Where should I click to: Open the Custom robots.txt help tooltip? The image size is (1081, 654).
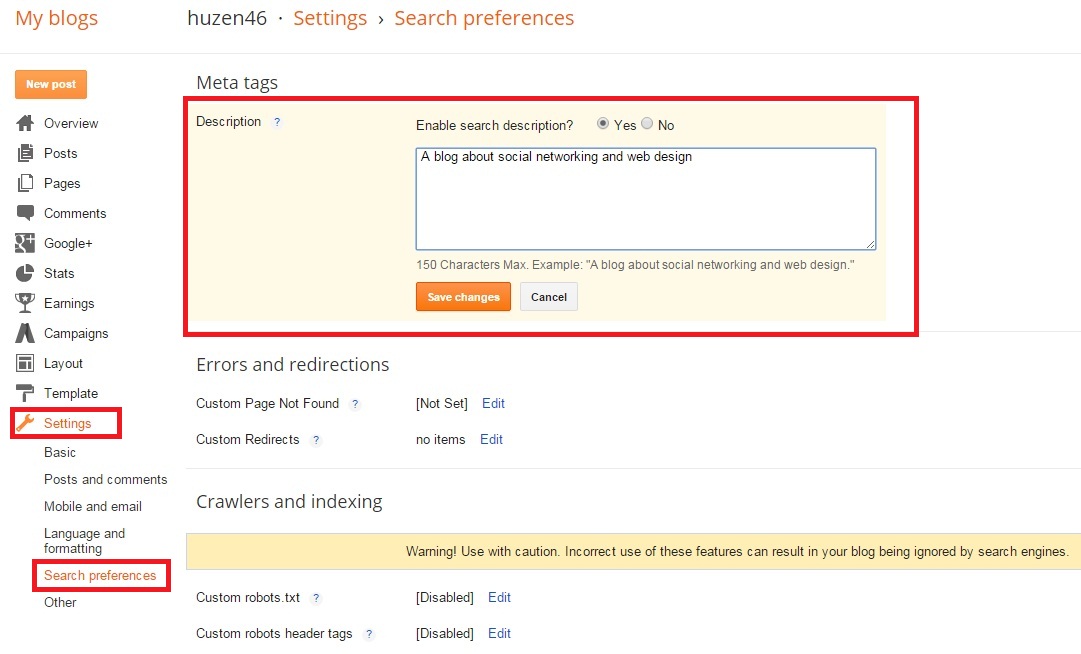click(317, 598)
